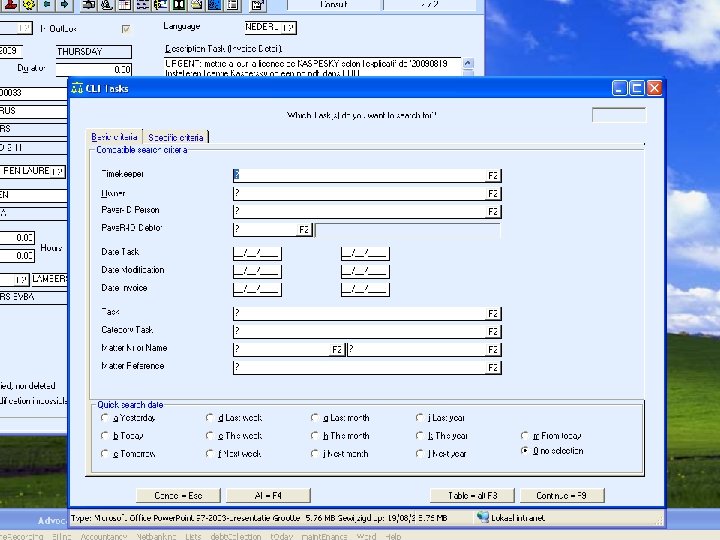Open the maintEnance menu
This screenshot has width=720, height=540.
(325, 536)
